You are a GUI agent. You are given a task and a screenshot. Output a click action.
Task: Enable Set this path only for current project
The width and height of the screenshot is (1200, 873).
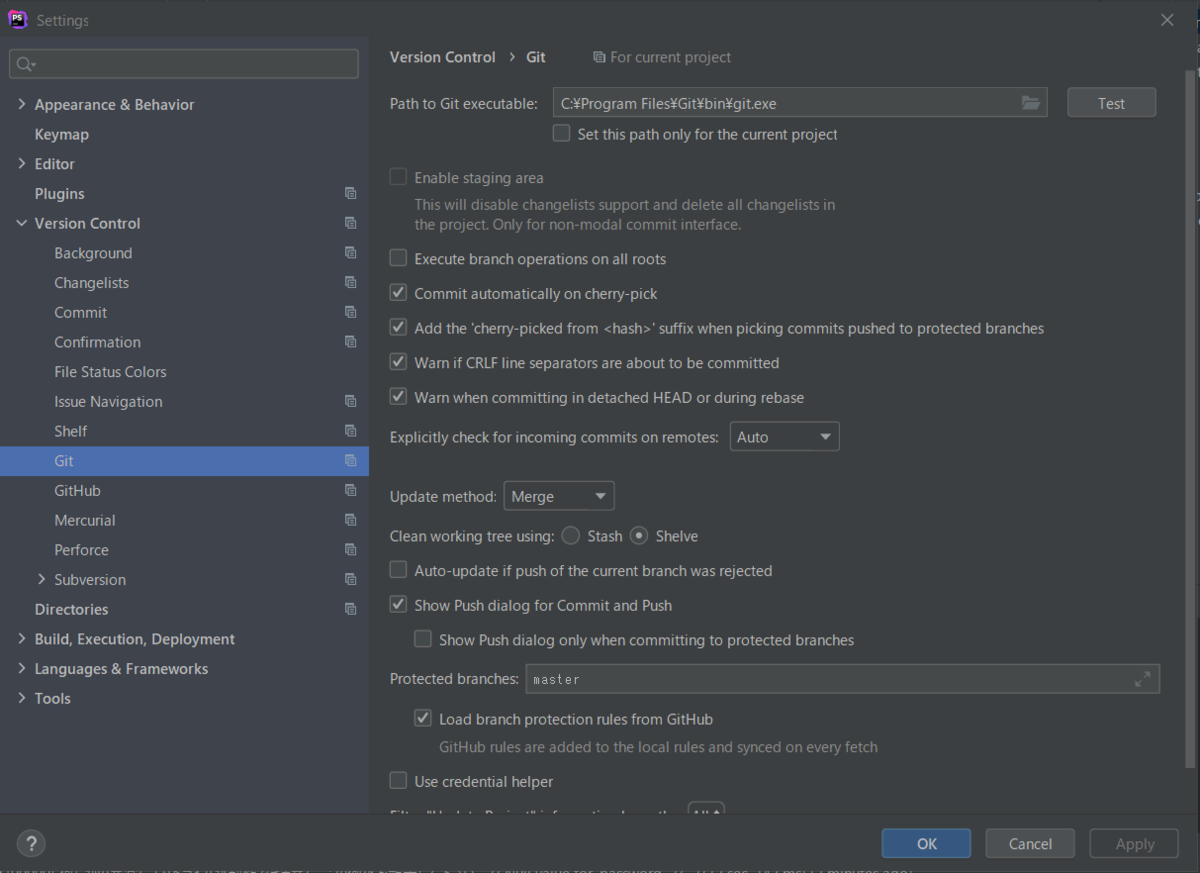[x=561, y=133]
